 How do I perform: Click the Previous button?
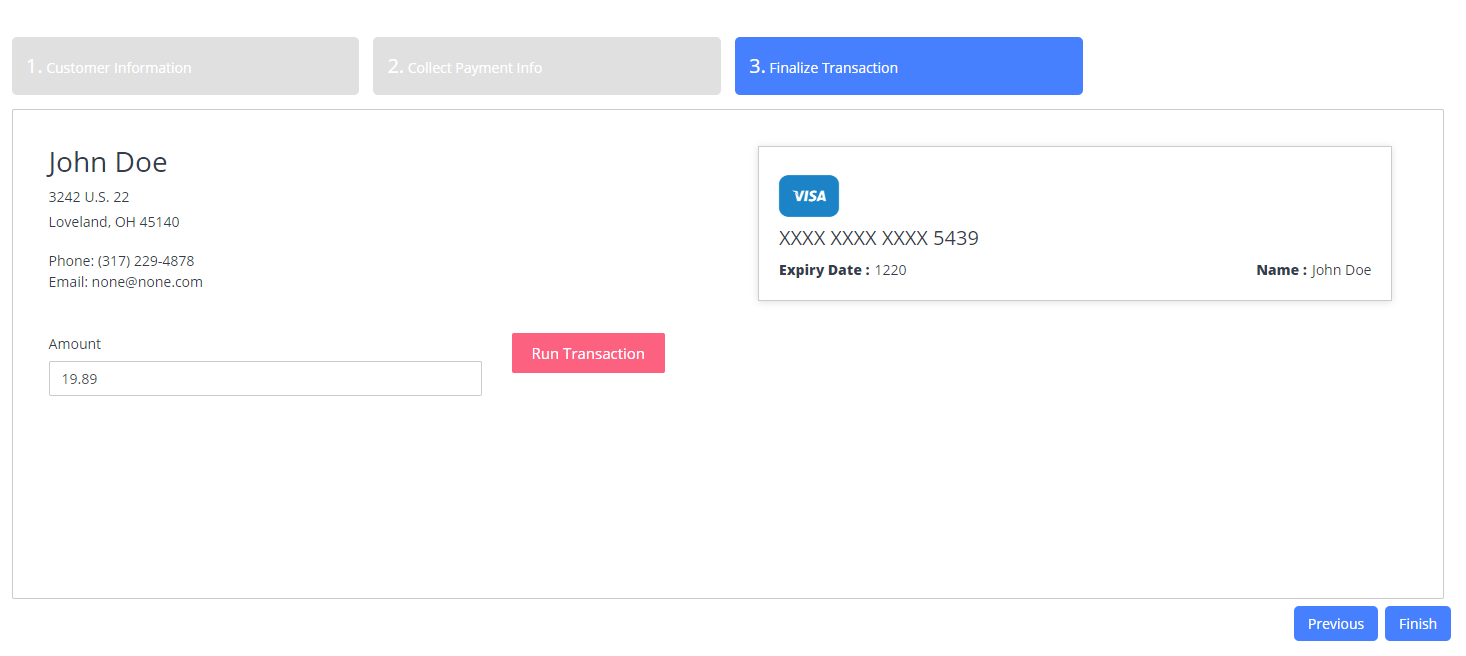(x=1335, y=624)
